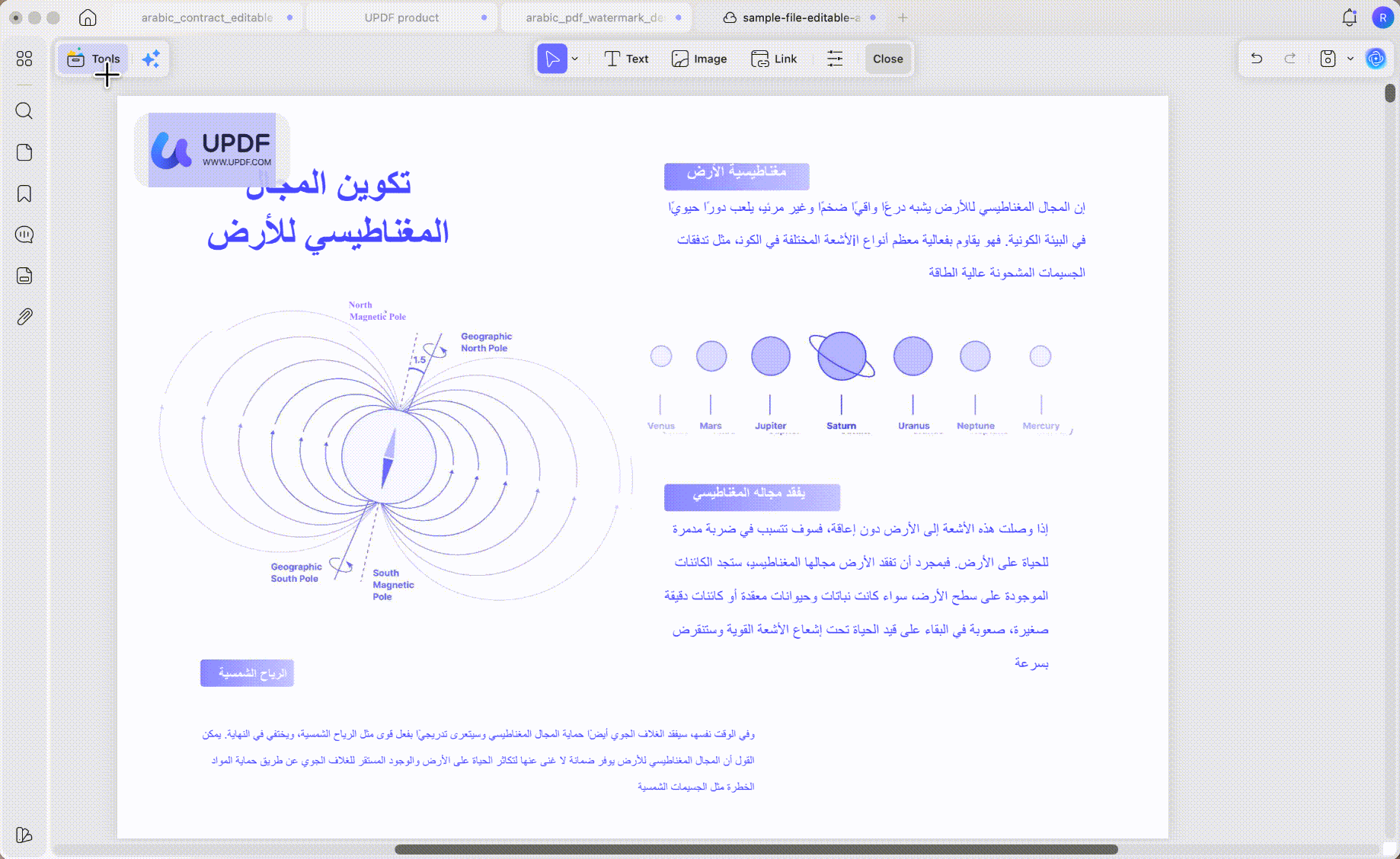
Task: Show the page panel in the sidebar
Action: click(x=24, y=152)
